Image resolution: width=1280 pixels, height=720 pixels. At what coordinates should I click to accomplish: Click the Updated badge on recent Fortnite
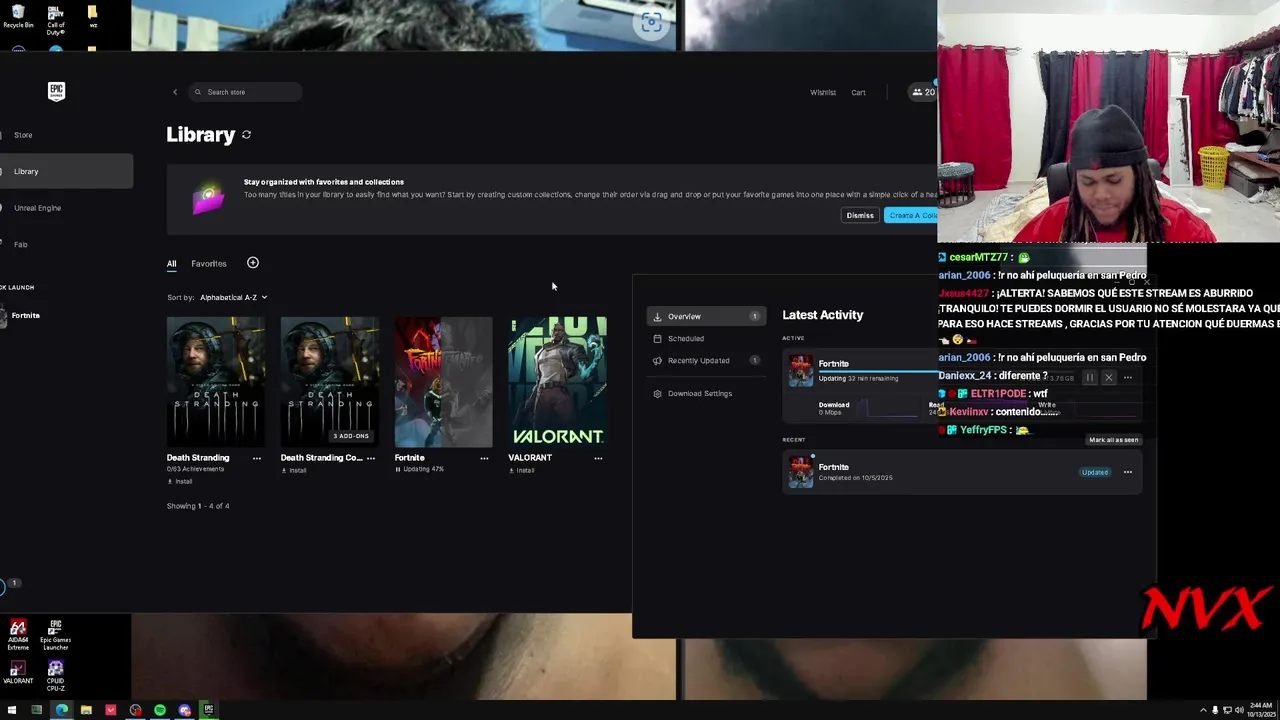tap(1095, 472)
